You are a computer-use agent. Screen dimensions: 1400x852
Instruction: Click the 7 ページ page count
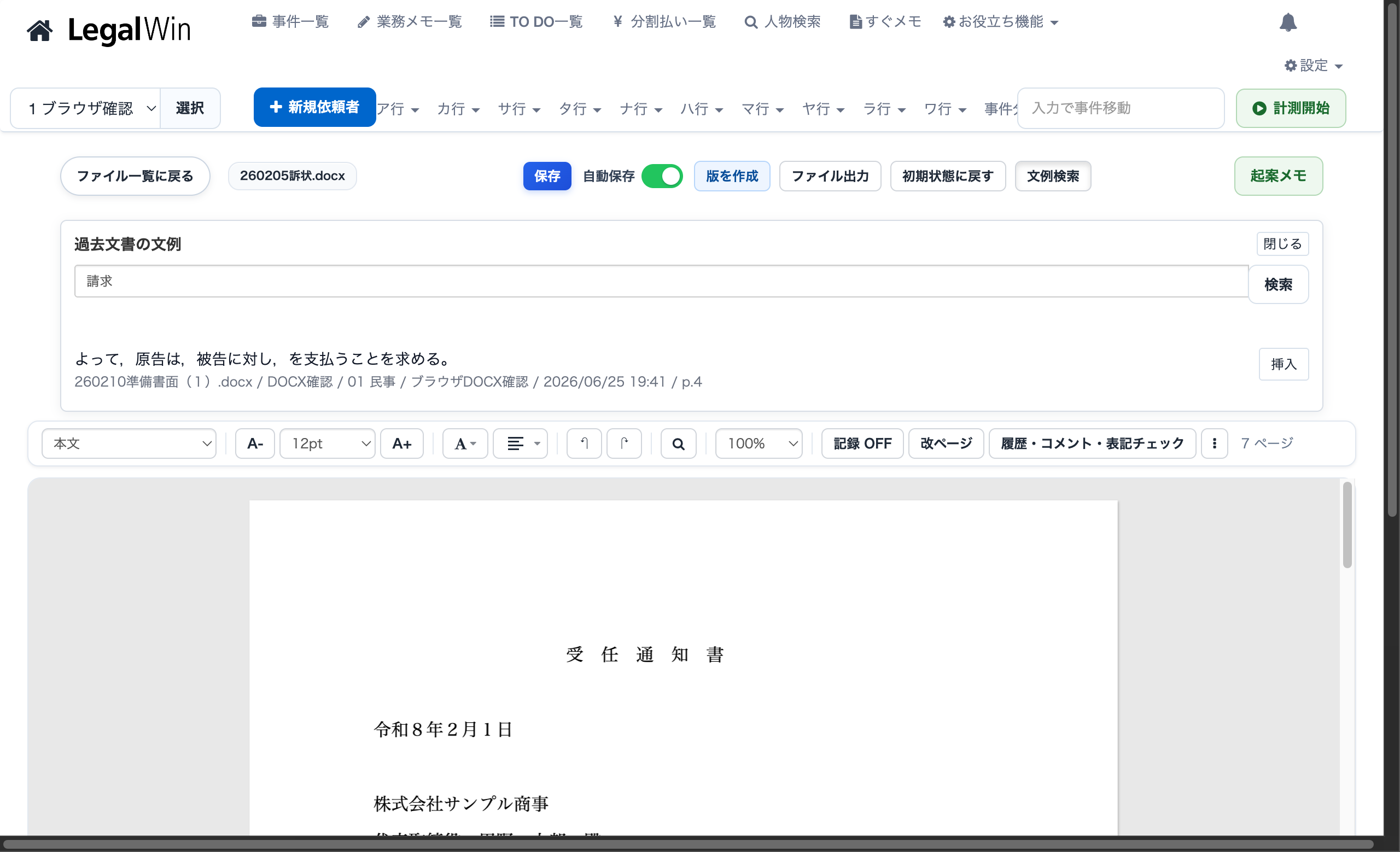[x=1267, y=443]
